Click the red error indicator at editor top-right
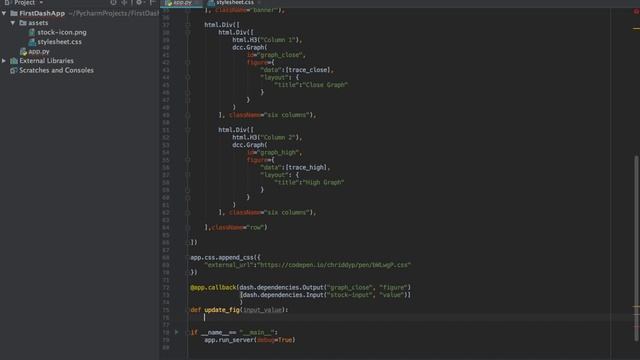This screenshot has height=360, width=640. (636, 11)
